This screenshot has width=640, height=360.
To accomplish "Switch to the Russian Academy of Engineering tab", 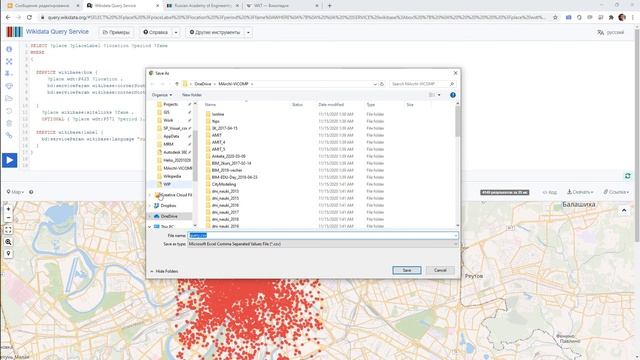I will click(203, 6).
